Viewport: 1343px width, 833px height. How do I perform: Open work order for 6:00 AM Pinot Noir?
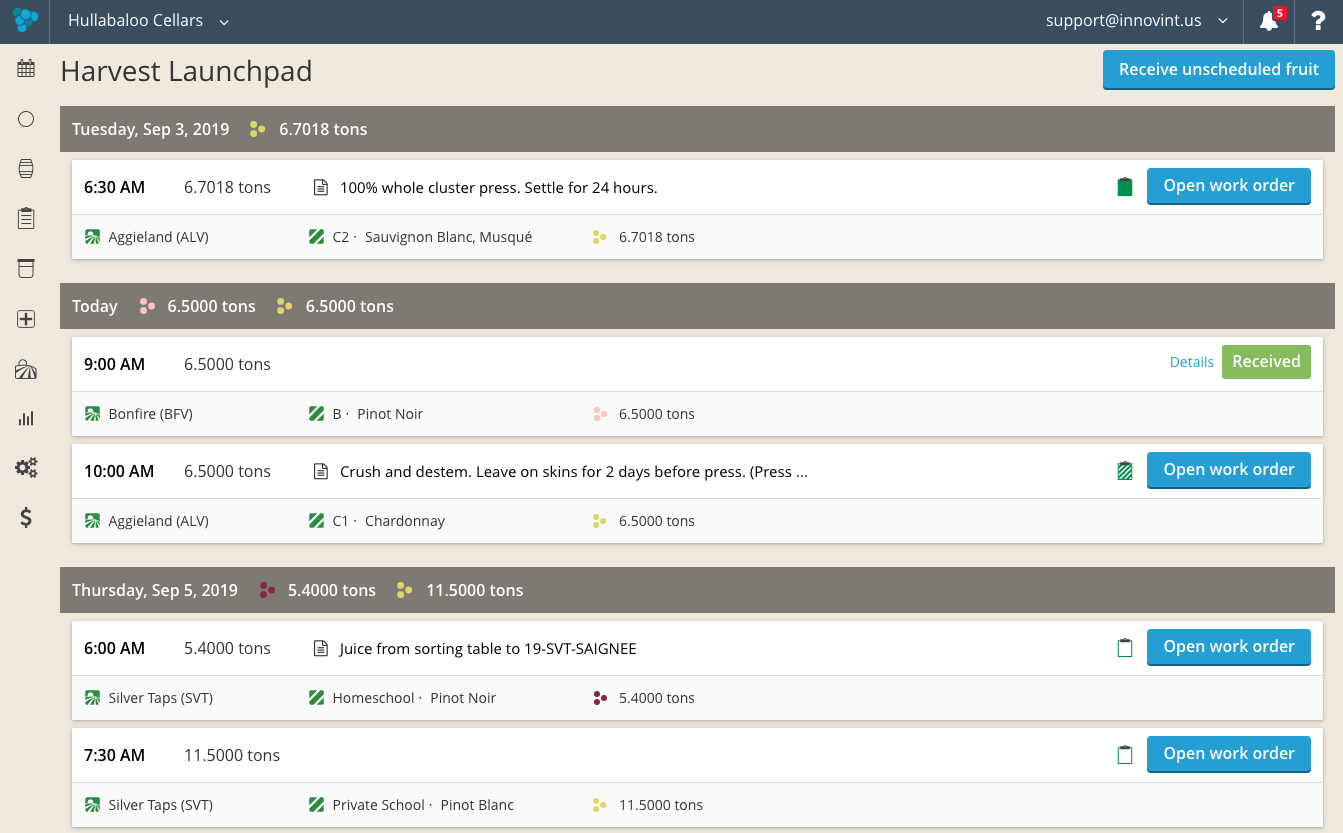click(1229, 647)
